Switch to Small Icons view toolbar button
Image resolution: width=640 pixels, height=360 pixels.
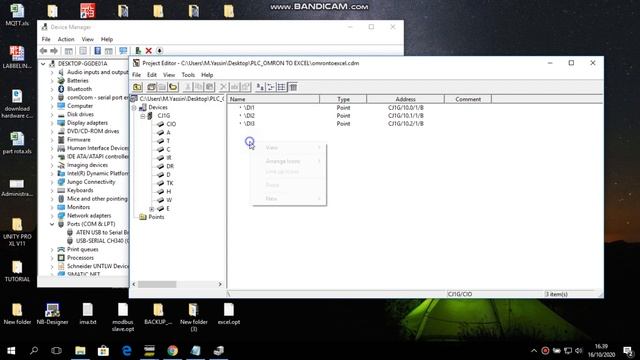(x=271, y=87)
